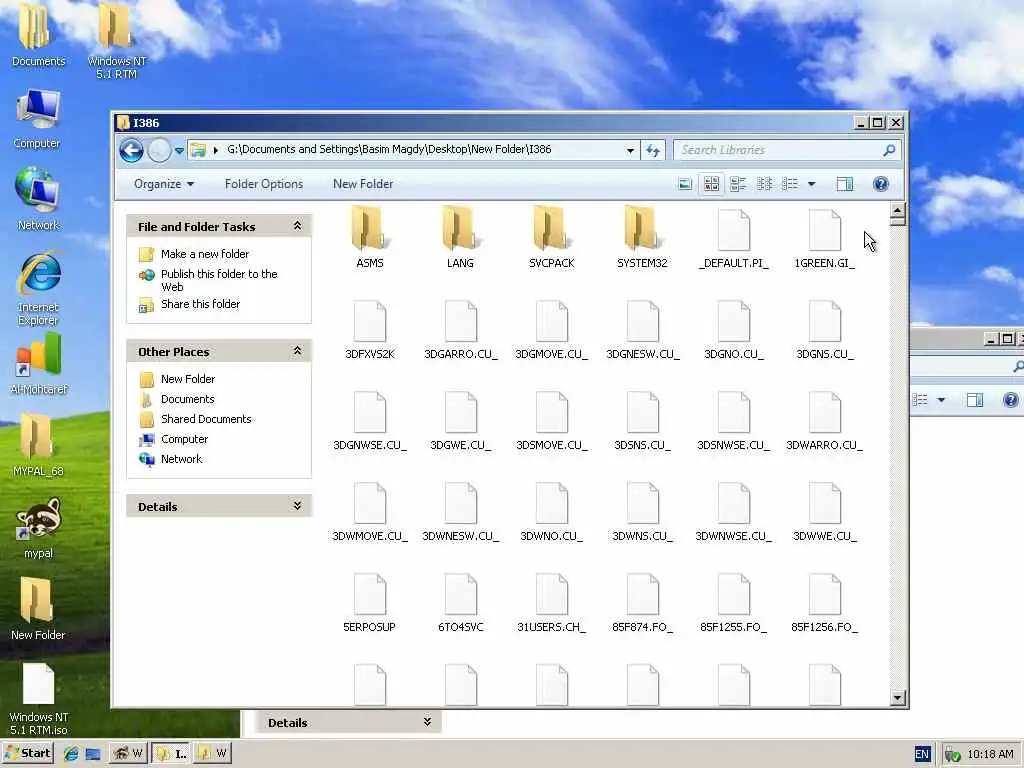
Task: Select the SVCPACK folder
Action: (x=551, y=237)
